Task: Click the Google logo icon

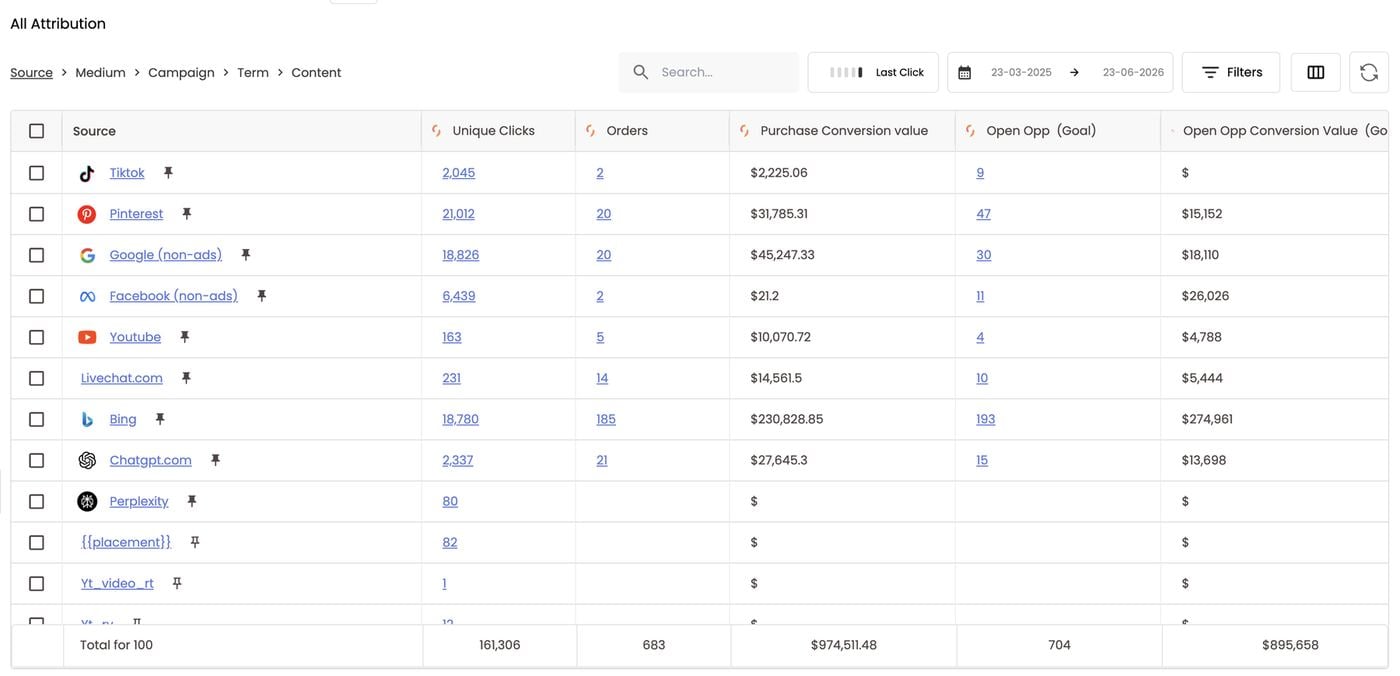Action: [87, 255]
